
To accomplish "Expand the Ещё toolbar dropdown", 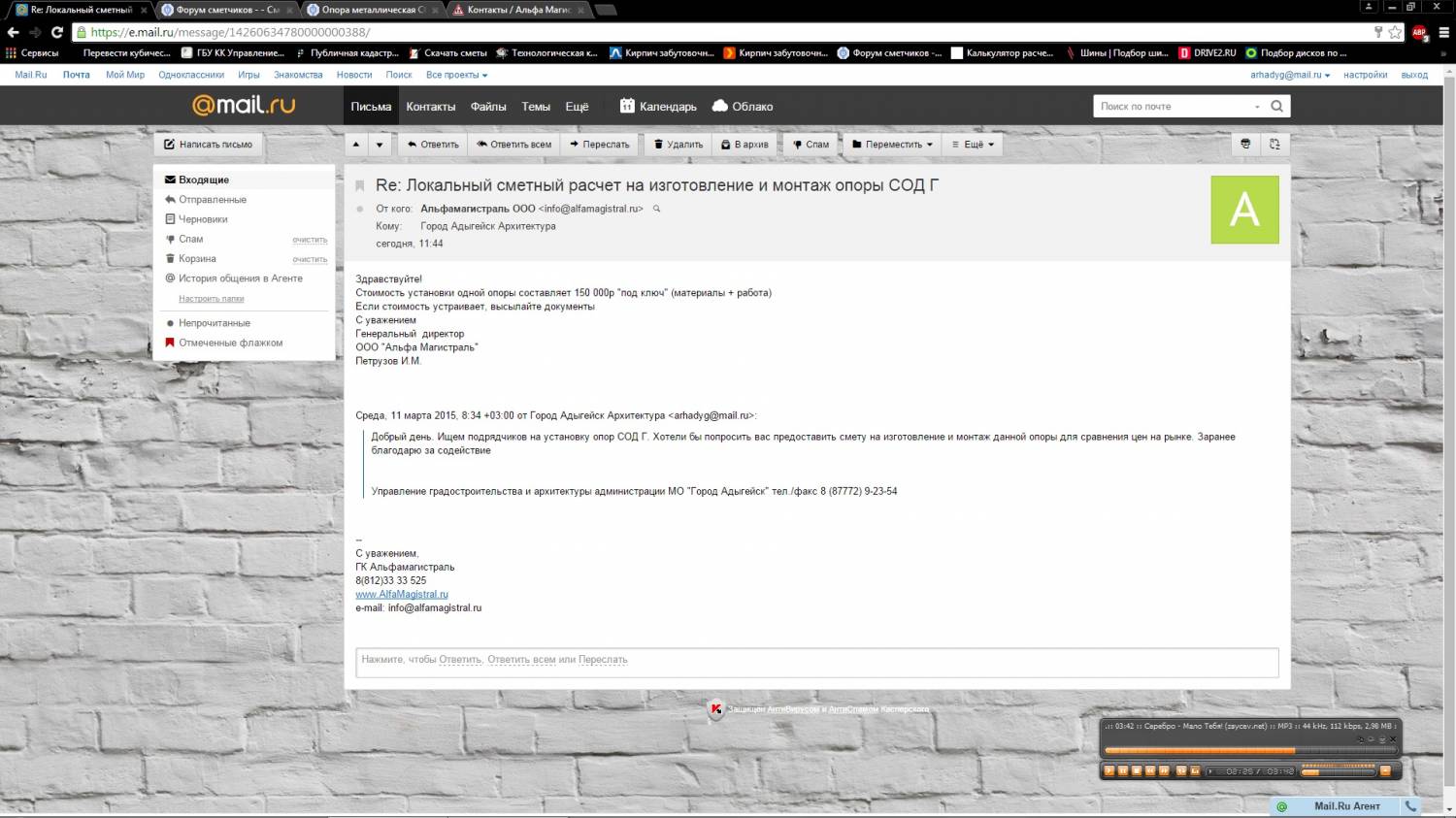I will coord(973,145).
